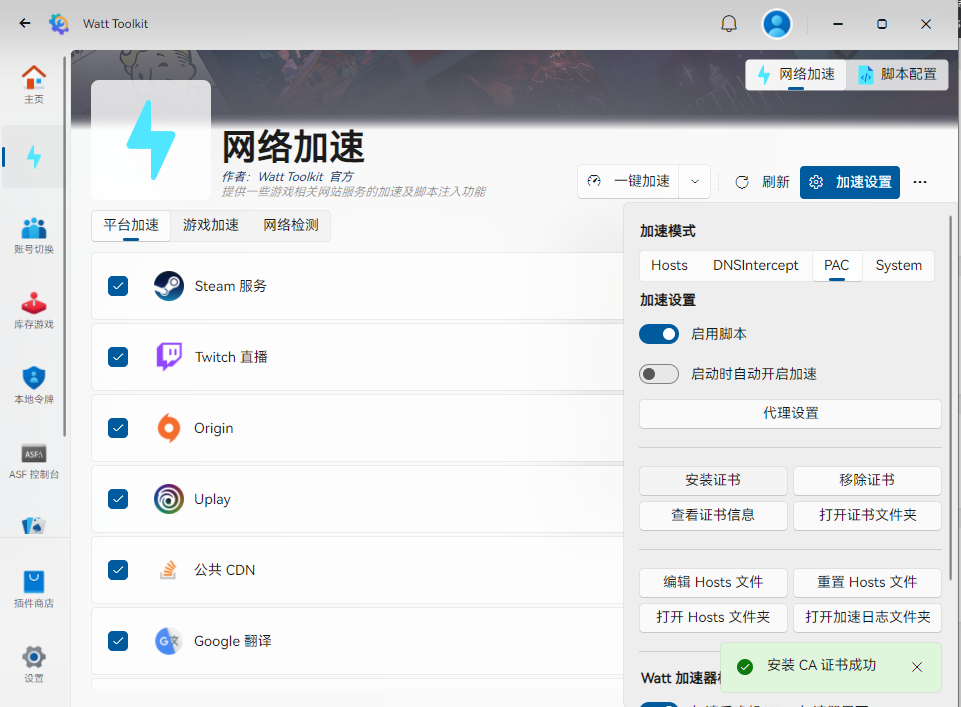
Task: Open the 插件商店 plugin store icon
Action: click(34, 588)
